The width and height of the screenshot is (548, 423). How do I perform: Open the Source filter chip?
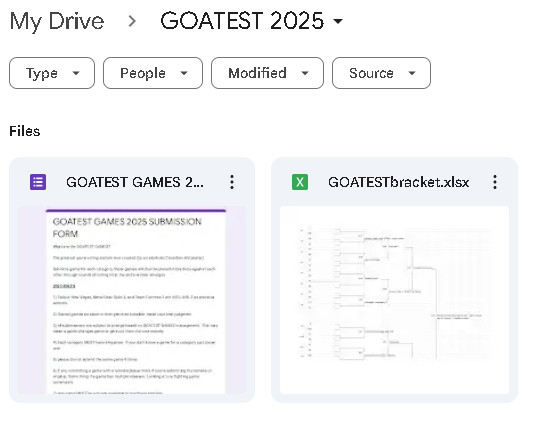(x=381, y=73)
